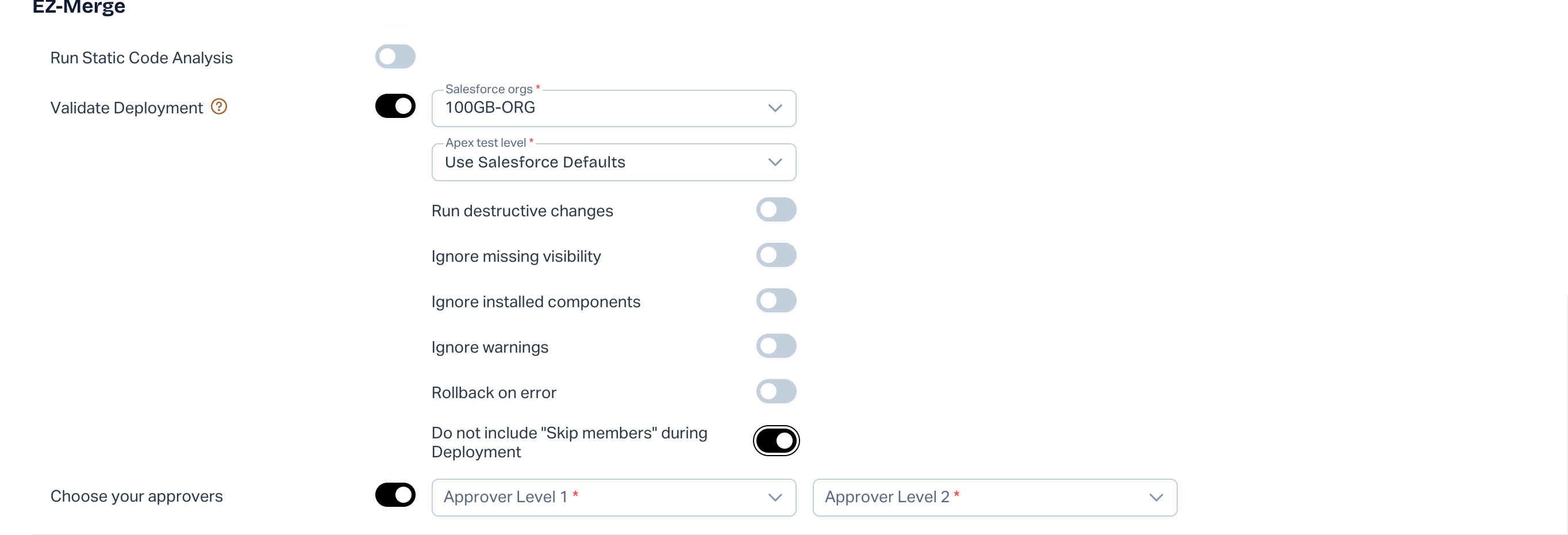Open the Salesforce orgs dropdown
Image resolution: width=1568 pixels, height=535 pixels.
(602, 109)
